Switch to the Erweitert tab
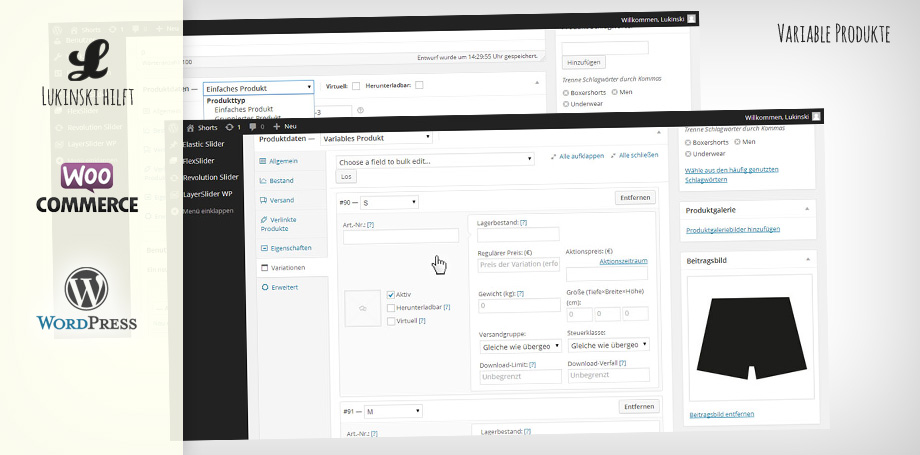The height and width of the screenshot is (455, 920). (x=292, y=287)
